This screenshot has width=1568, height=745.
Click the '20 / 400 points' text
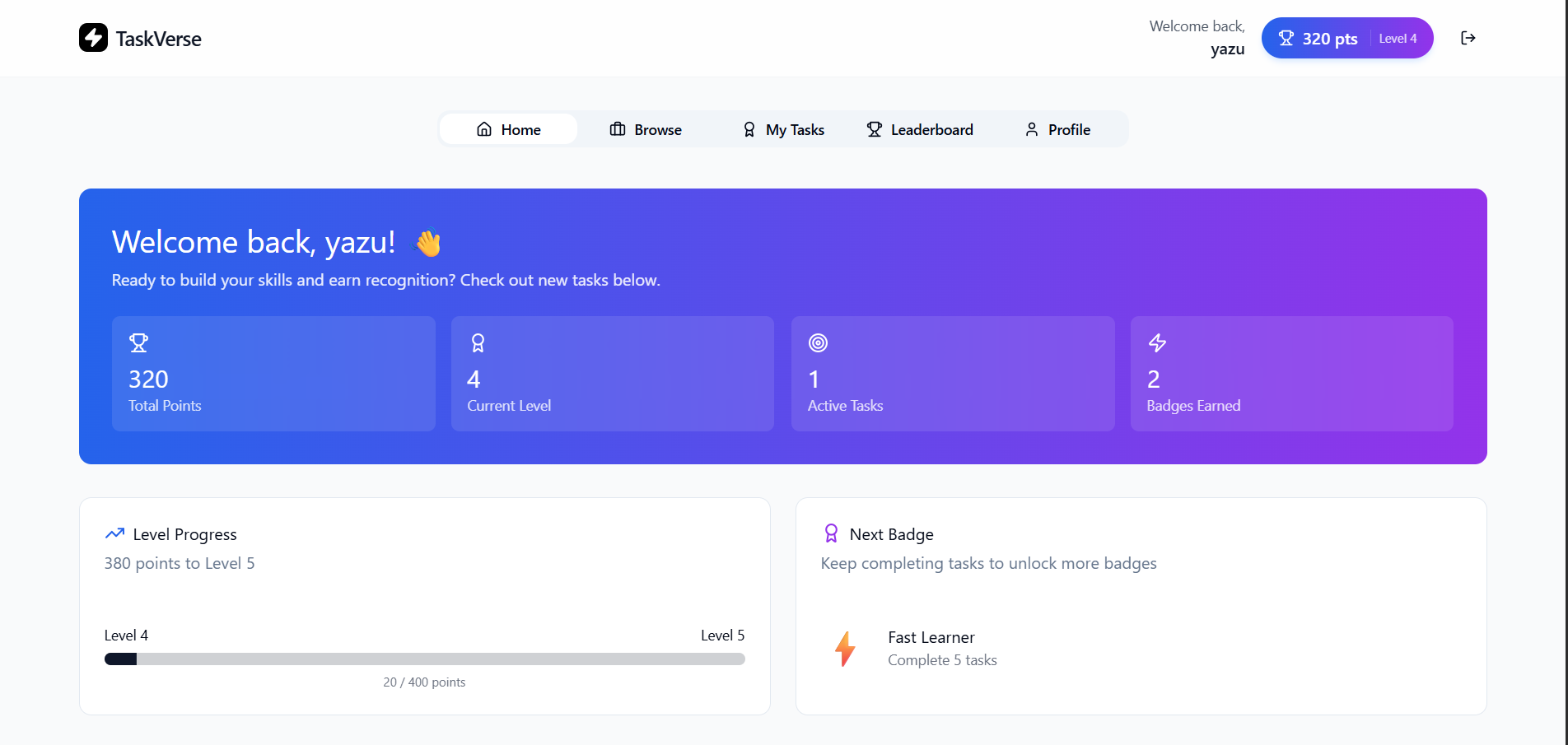coord(424,682)
